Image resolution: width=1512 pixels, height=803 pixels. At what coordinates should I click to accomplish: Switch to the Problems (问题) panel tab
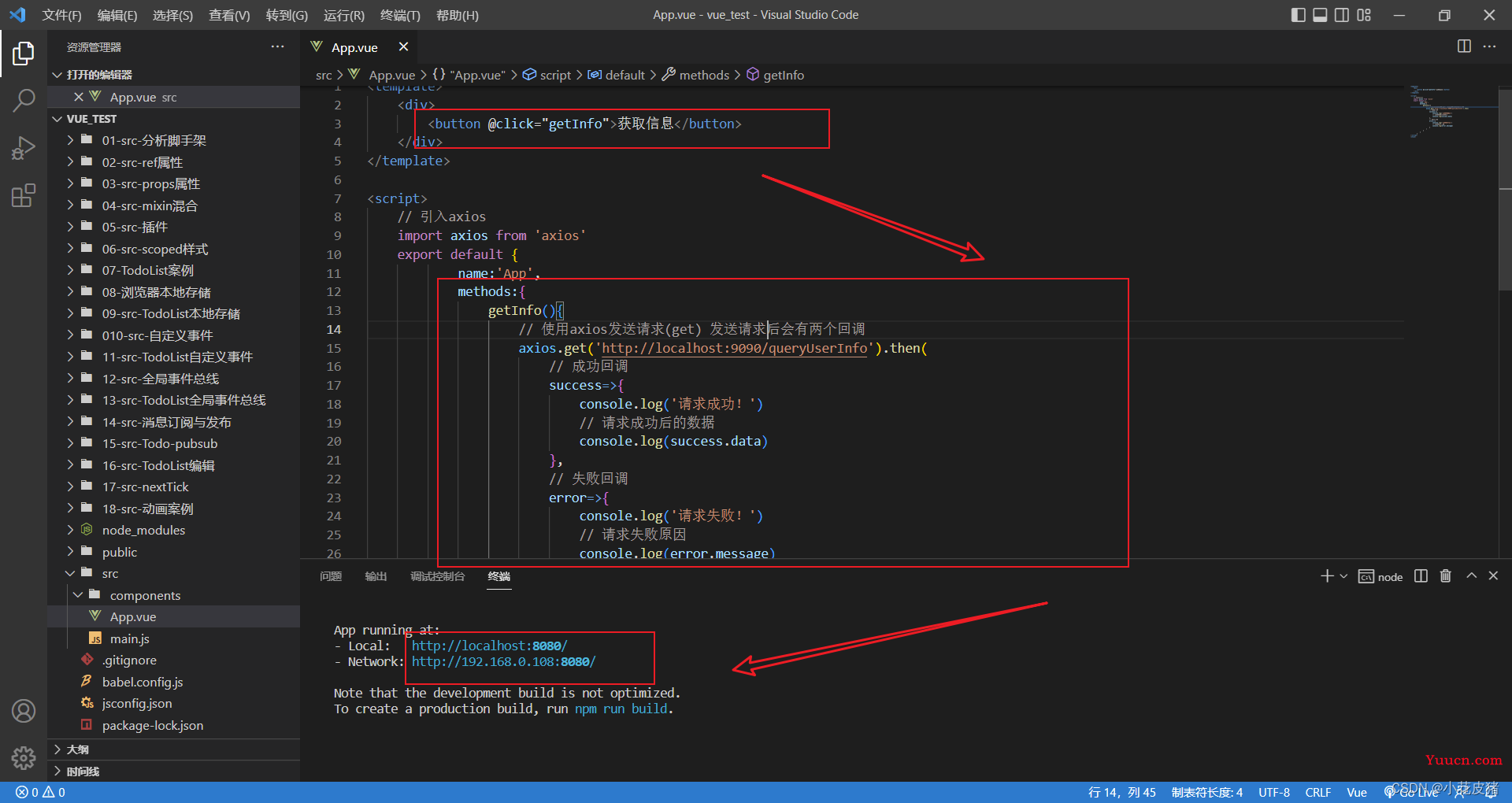331,576
